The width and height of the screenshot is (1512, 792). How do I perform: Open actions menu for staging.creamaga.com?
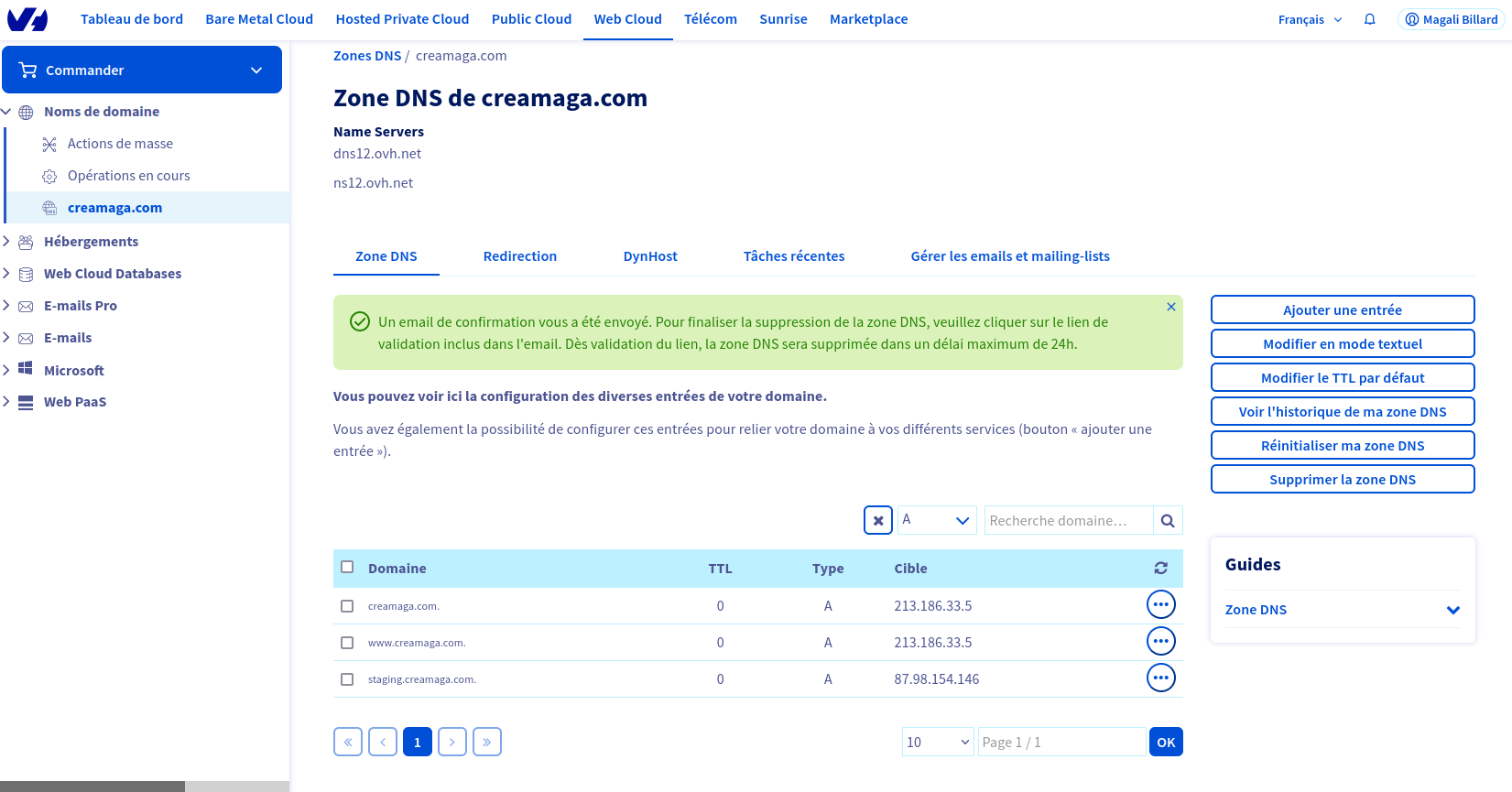(x=1160, y=678)
